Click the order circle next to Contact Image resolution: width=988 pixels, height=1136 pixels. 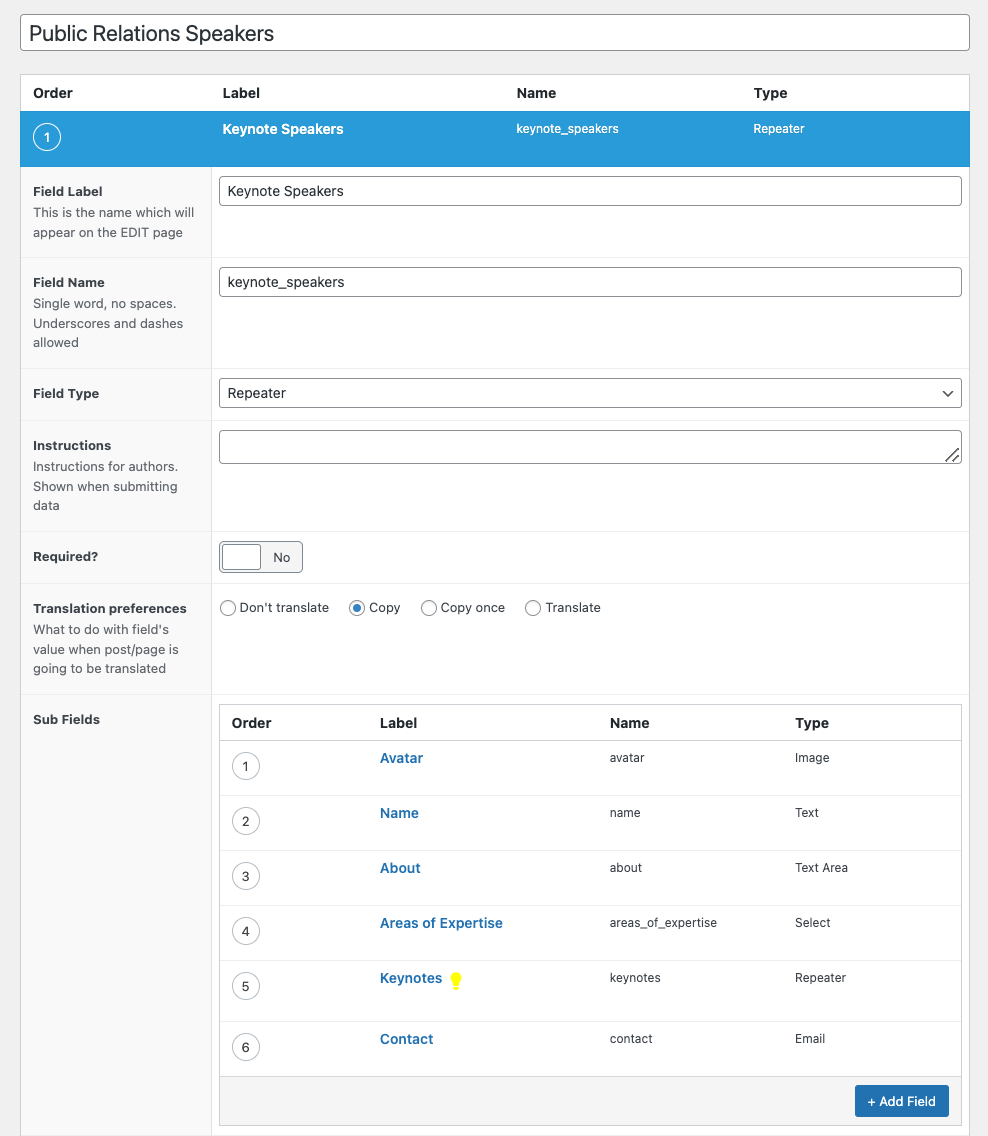click(x=246, y=1047)
